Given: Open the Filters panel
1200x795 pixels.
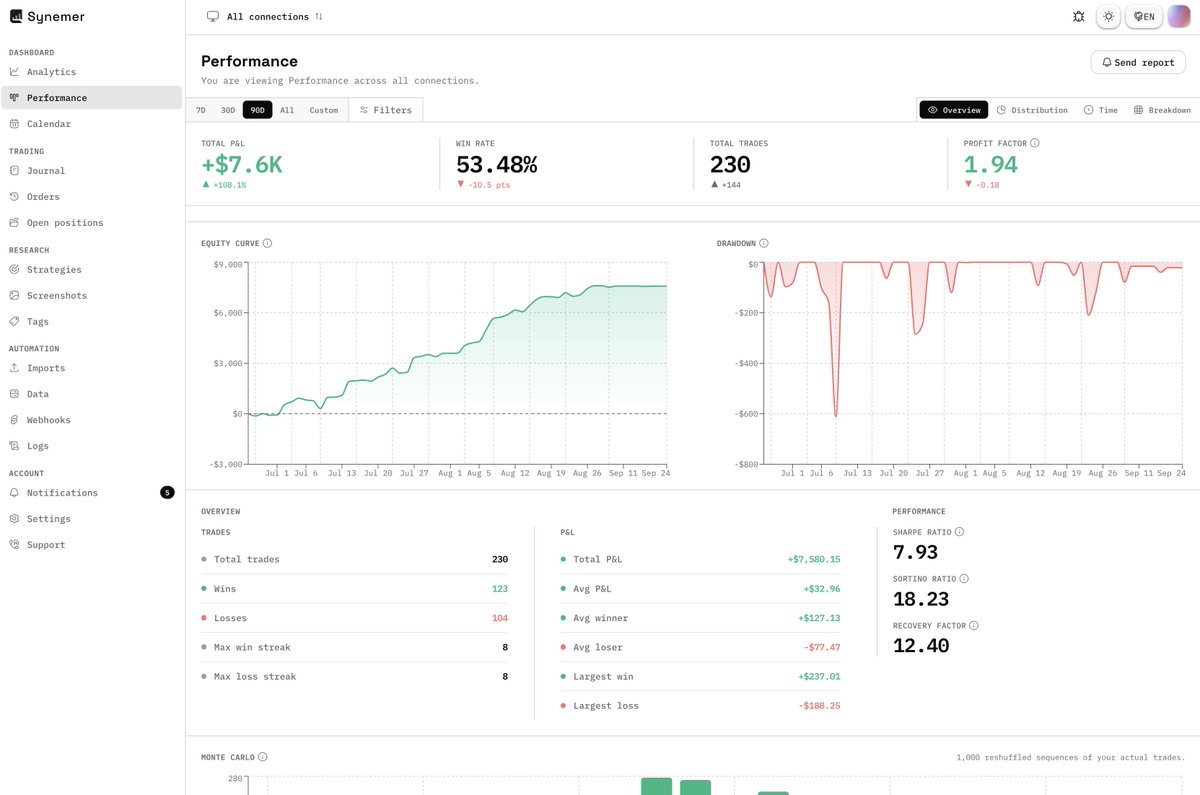Looking at the screenshot, I should tap(386, 110).
